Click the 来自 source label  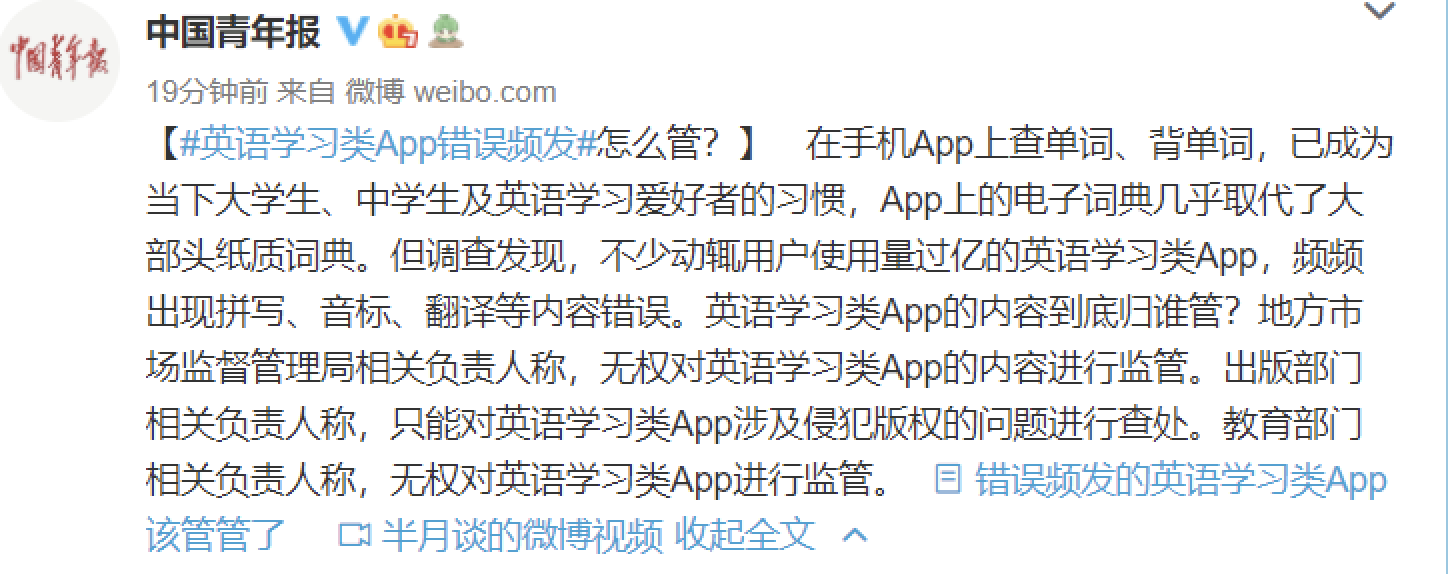(306, 92)
